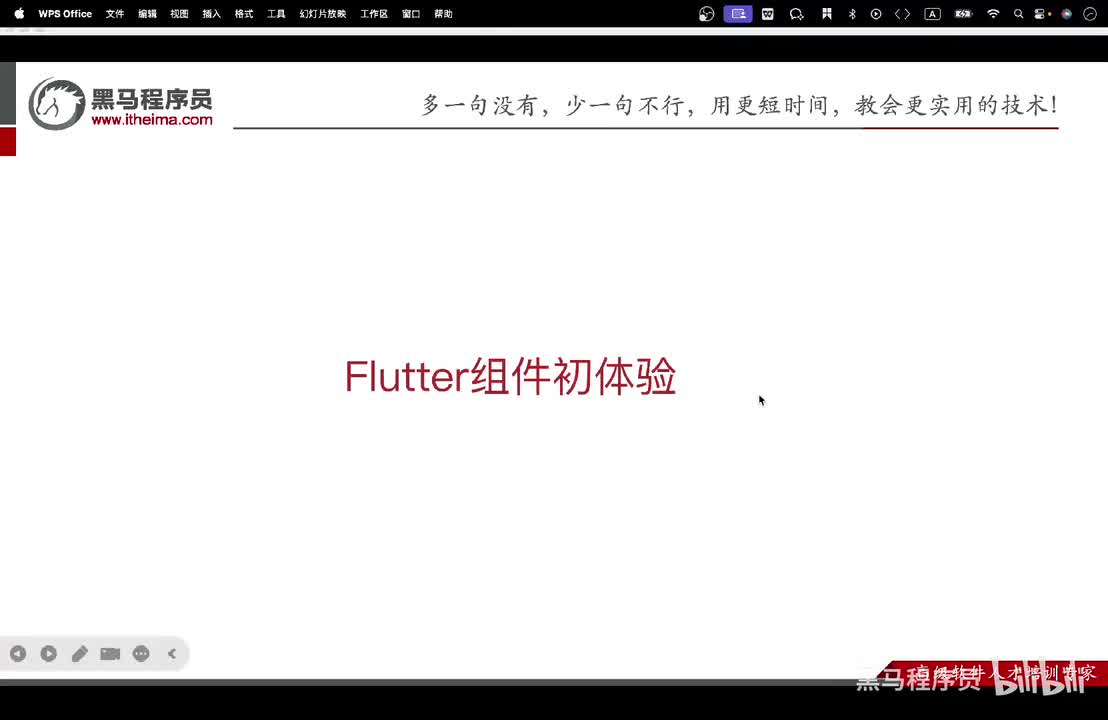Open the Bluetooth status menu
This screenshot has height=720, width=1108.
tap(852, 13)
